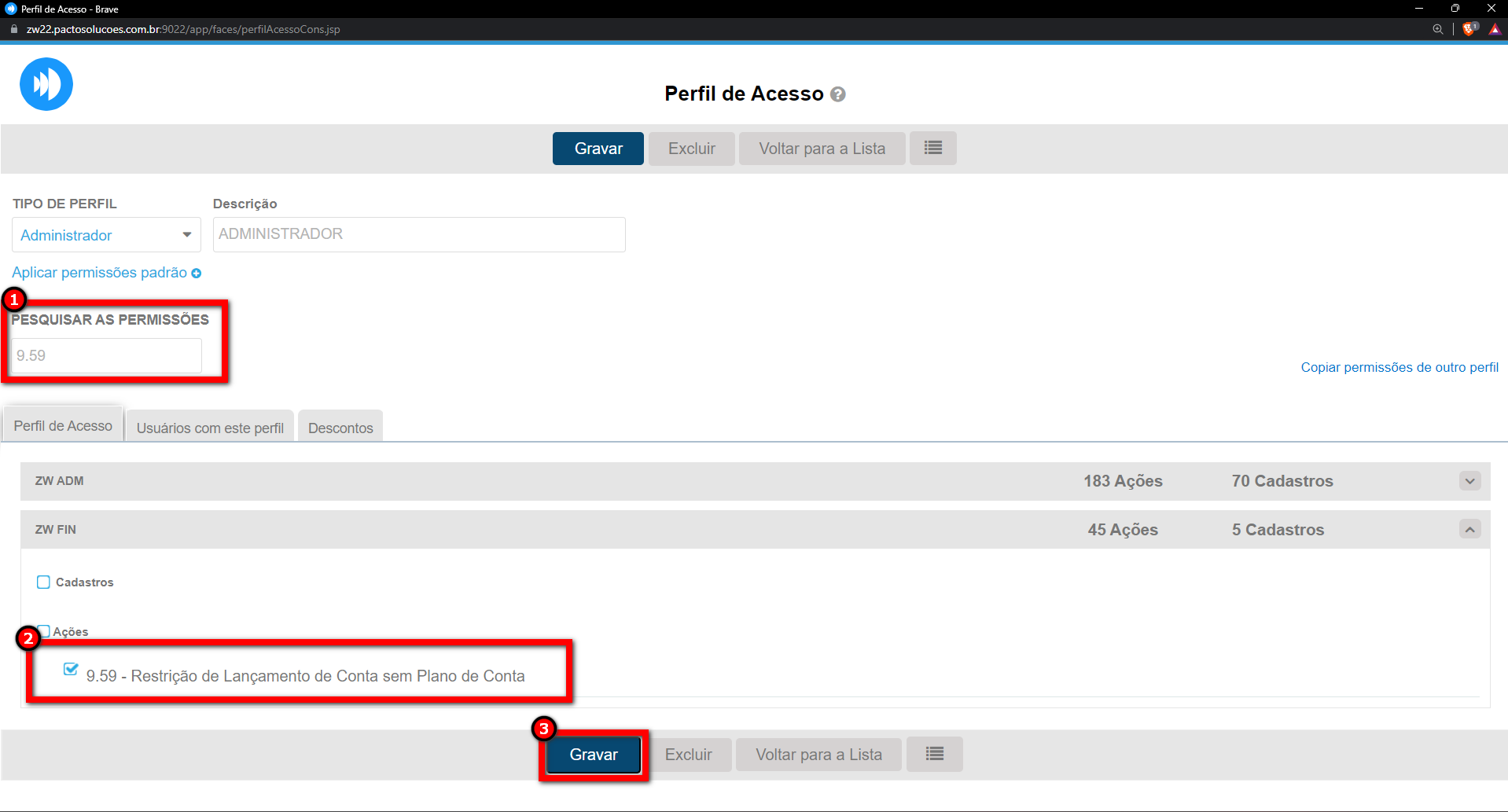Click the top list view icon button

tap(932, 149)
